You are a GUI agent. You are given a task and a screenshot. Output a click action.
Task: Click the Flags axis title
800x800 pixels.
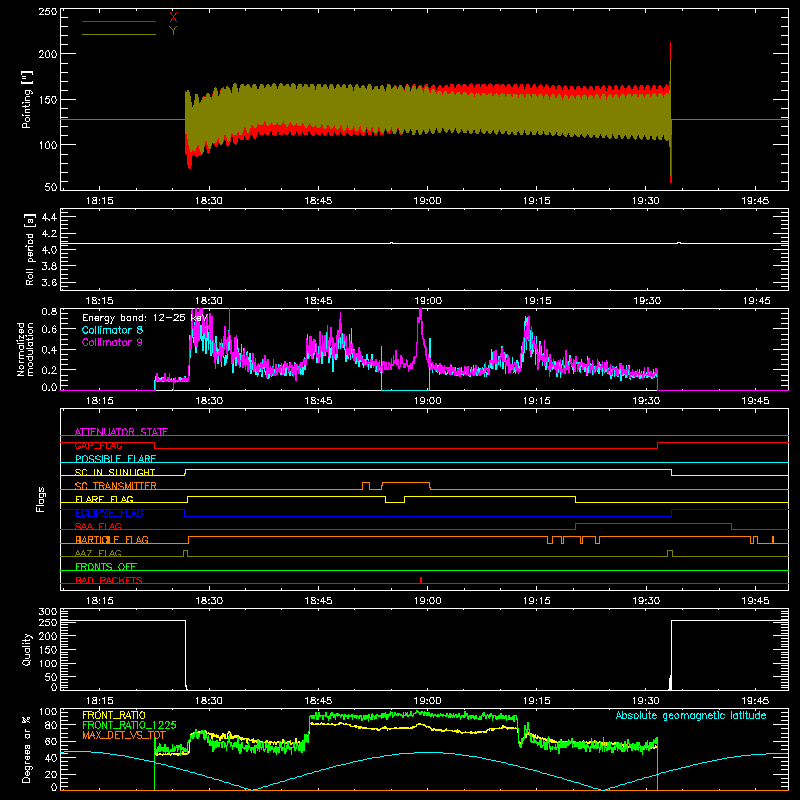(x=41, y=499)
